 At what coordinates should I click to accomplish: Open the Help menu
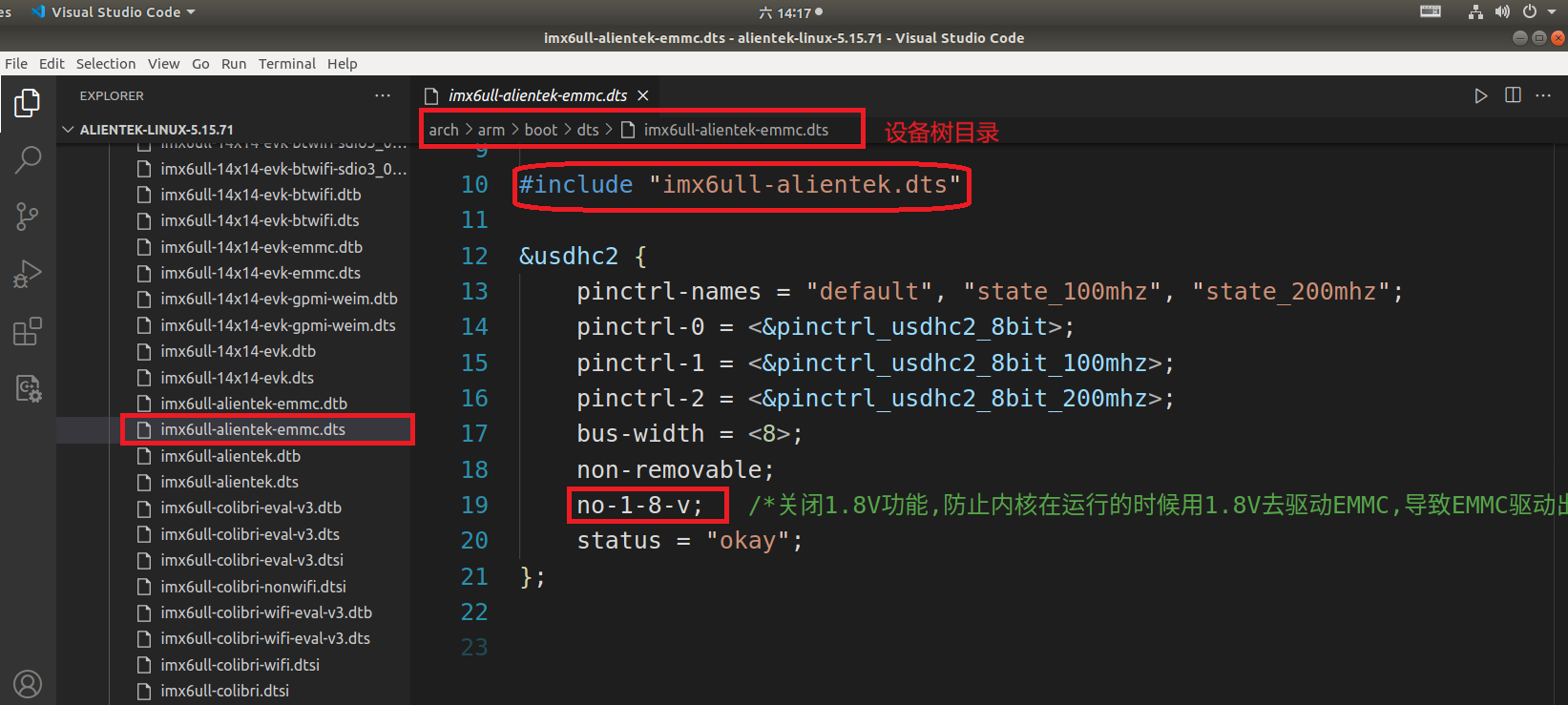coord(342,64)
